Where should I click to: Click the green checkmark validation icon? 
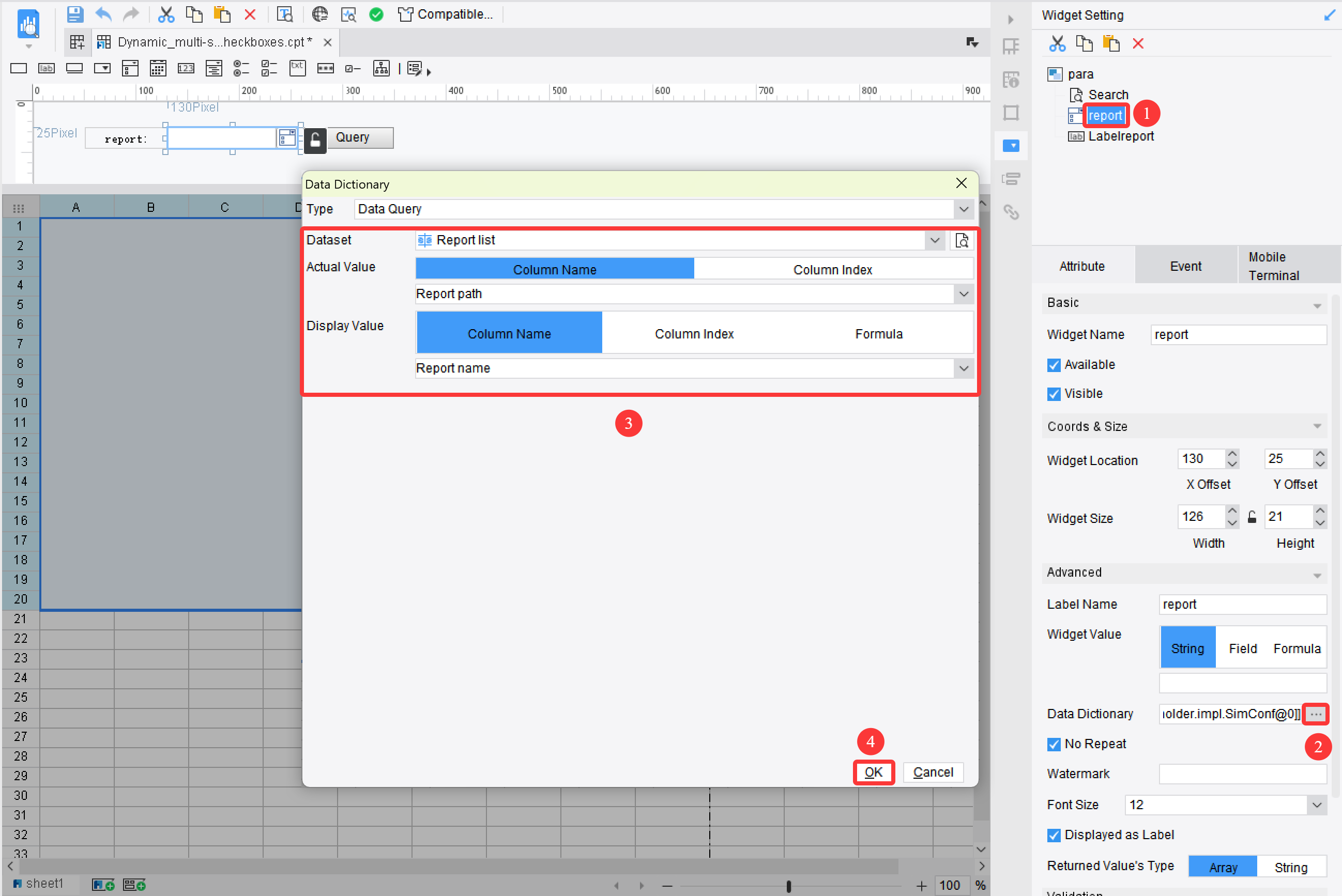click(376, 14)
